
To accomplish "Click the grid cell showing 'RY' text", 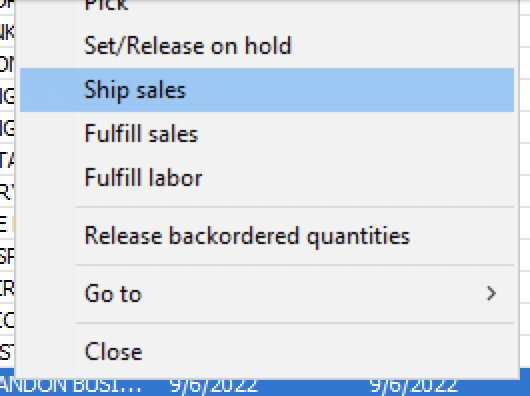I will 7,192.
